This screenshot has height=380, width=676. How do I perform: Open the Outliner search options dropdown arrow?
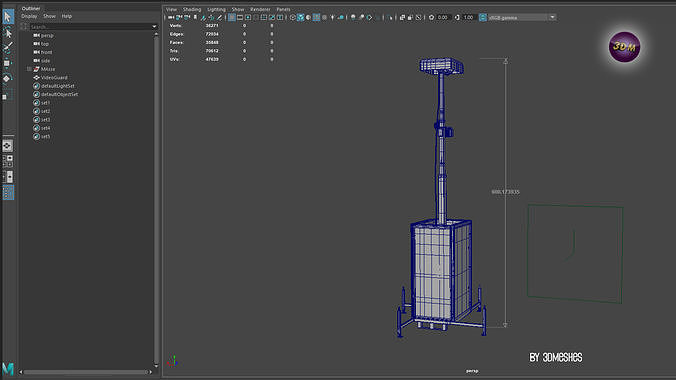154,26
